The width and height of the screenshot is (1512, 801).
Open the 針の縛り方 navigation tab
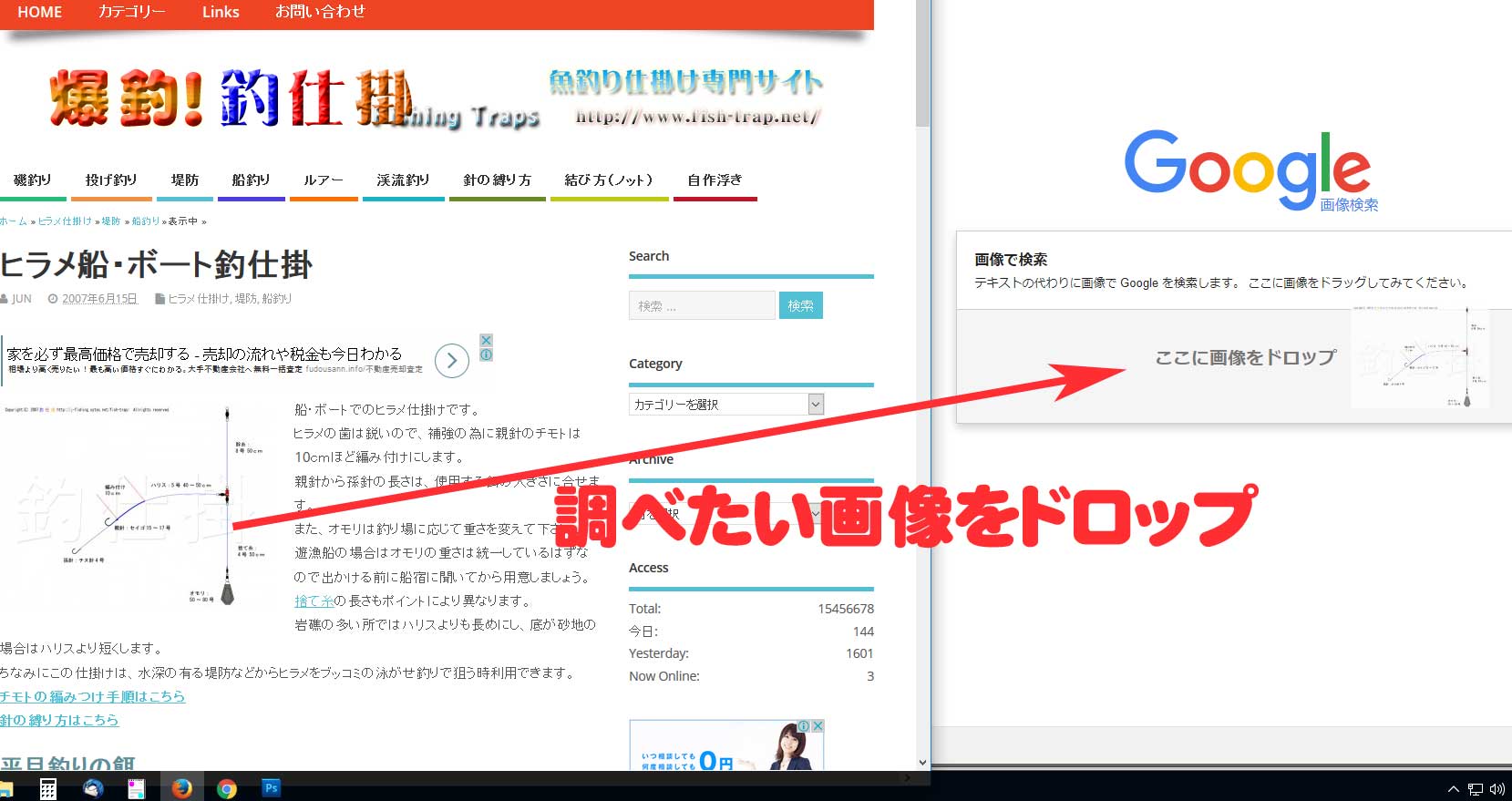tap(498, 180)
